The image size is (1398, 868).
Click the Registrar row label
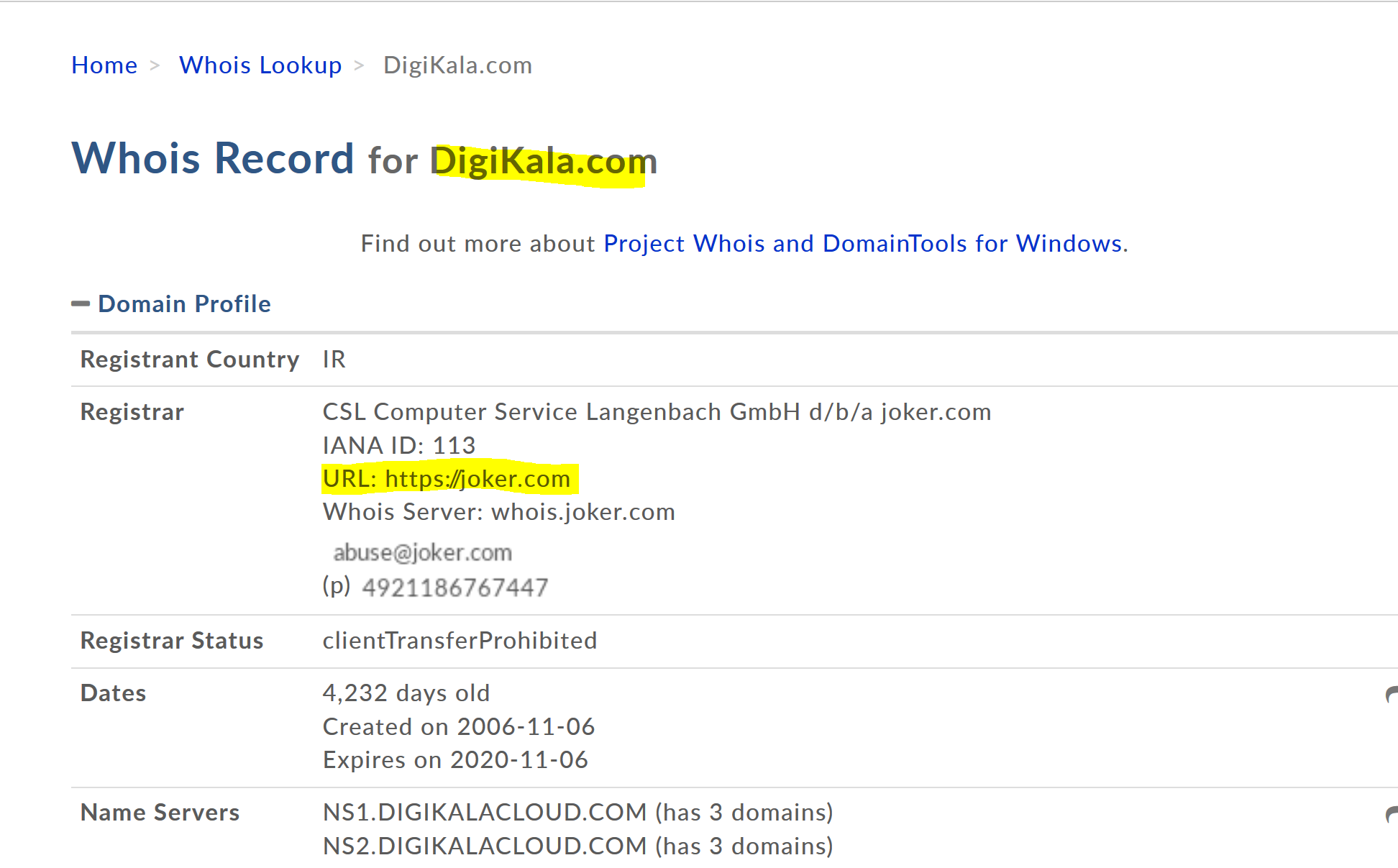(132, 412)
